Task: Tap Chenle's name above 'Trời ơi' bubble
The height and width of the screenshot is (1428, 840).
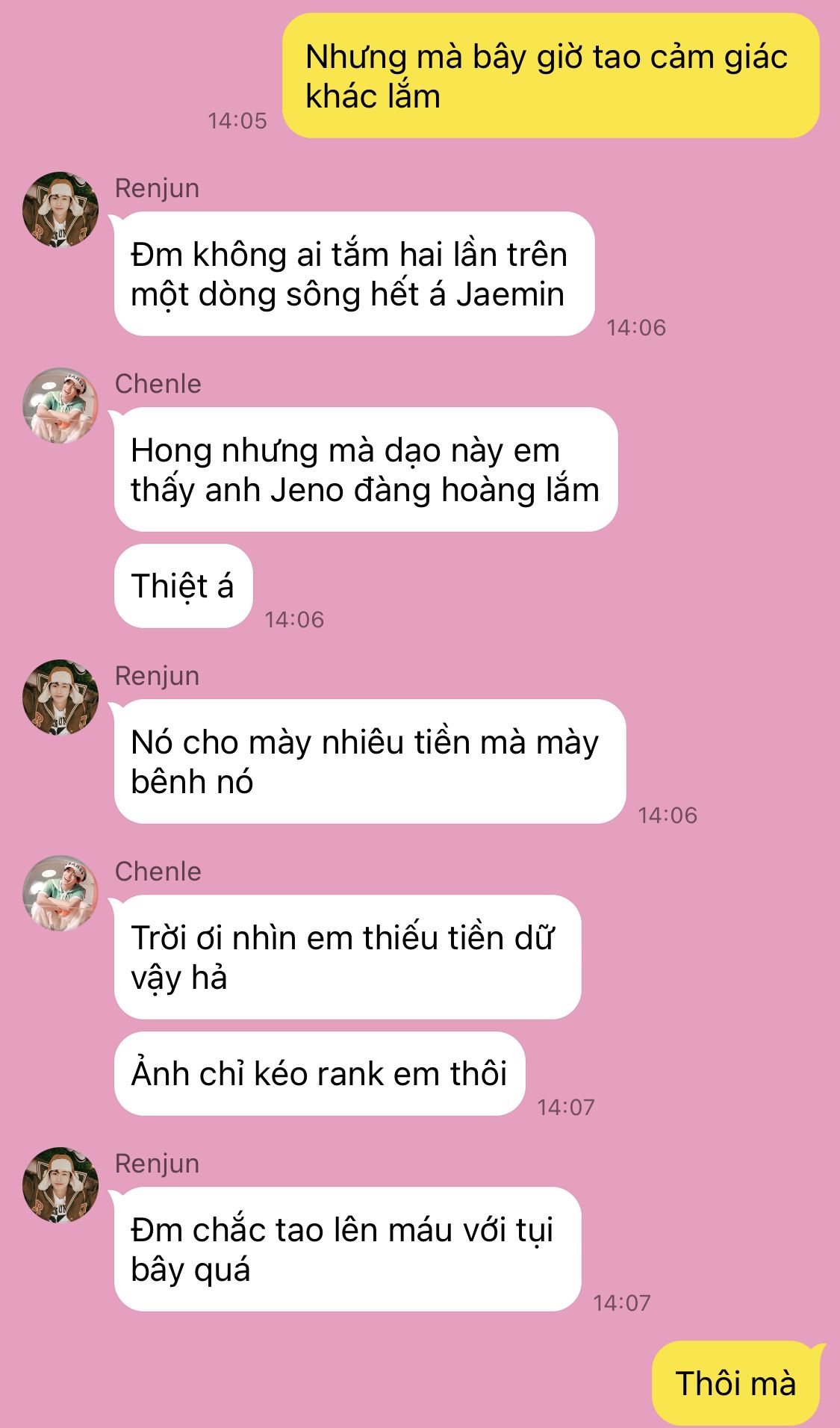Action: 158,872
